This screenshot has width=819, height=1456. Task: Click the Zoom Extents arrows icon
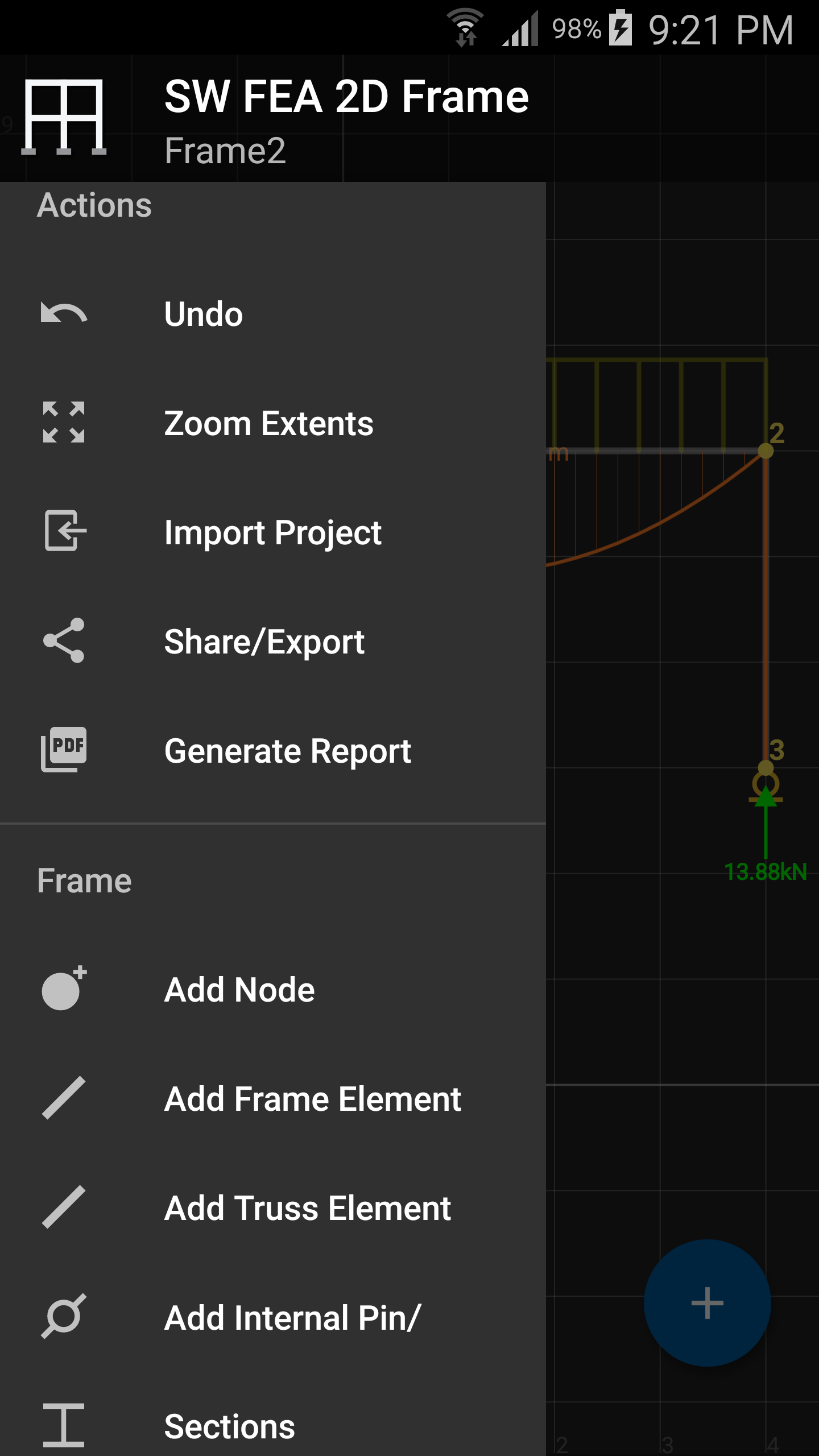pyautogui.click(x=64, y=423)
